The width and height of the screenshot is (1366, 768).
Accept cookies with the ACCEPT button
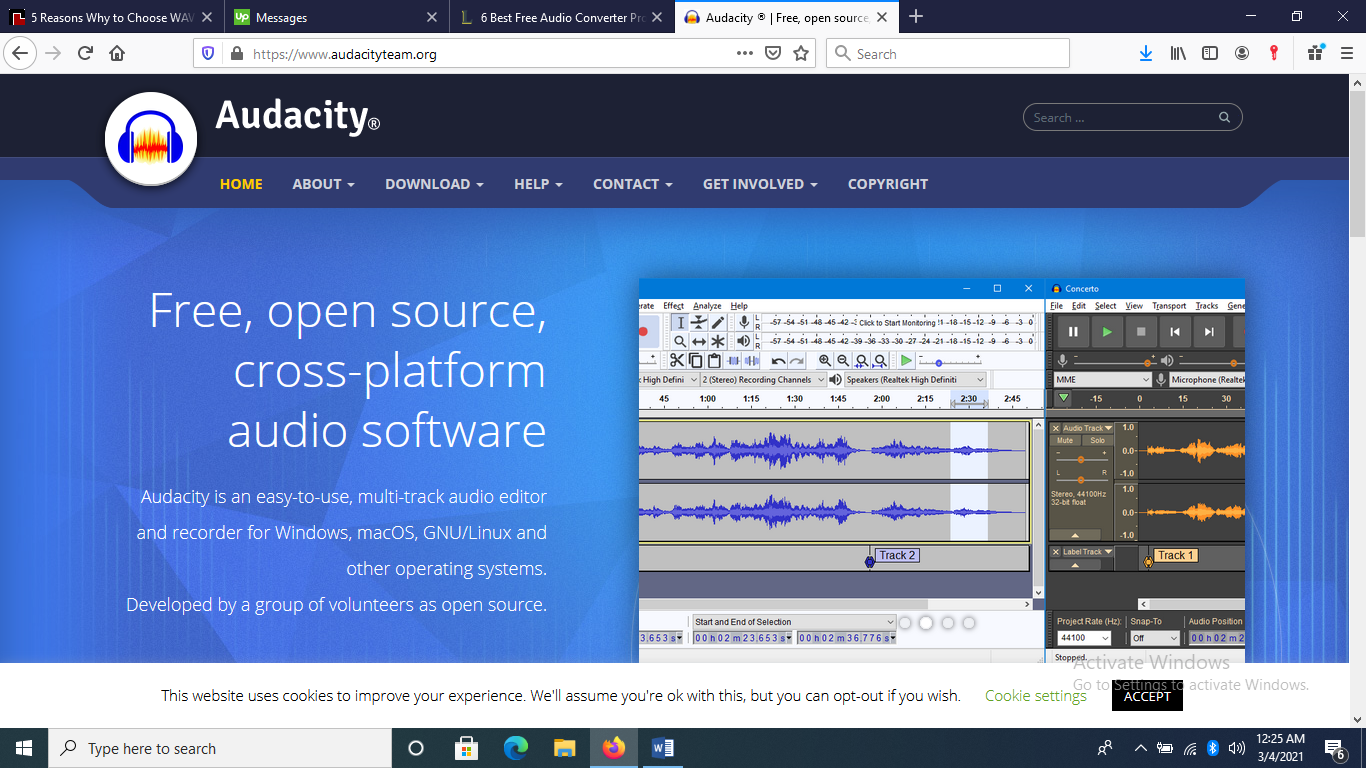[1146, 696]
